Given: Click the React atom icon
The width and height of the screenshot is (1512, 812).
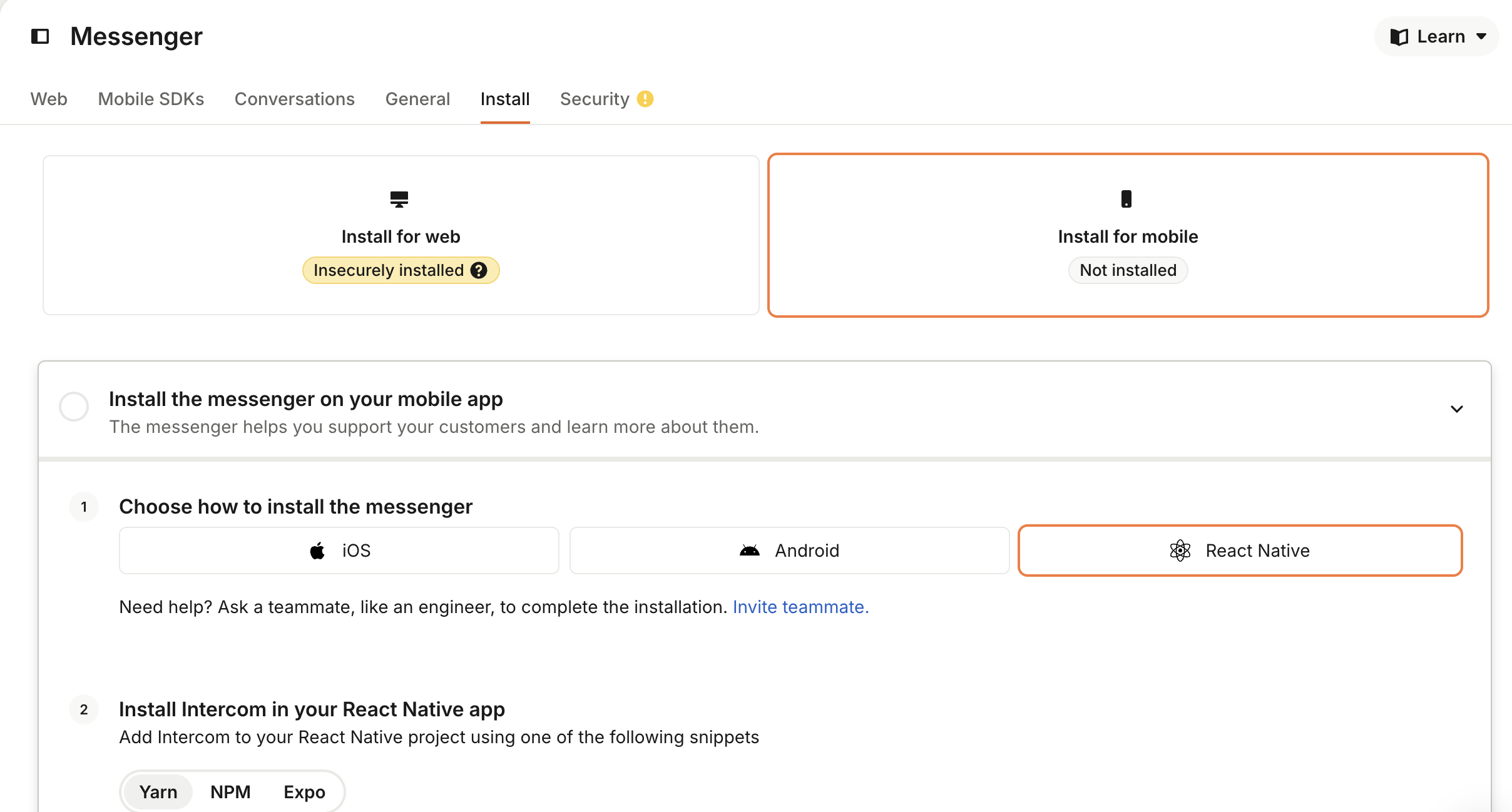Looking at the screenshot, I should (1180, 551).
